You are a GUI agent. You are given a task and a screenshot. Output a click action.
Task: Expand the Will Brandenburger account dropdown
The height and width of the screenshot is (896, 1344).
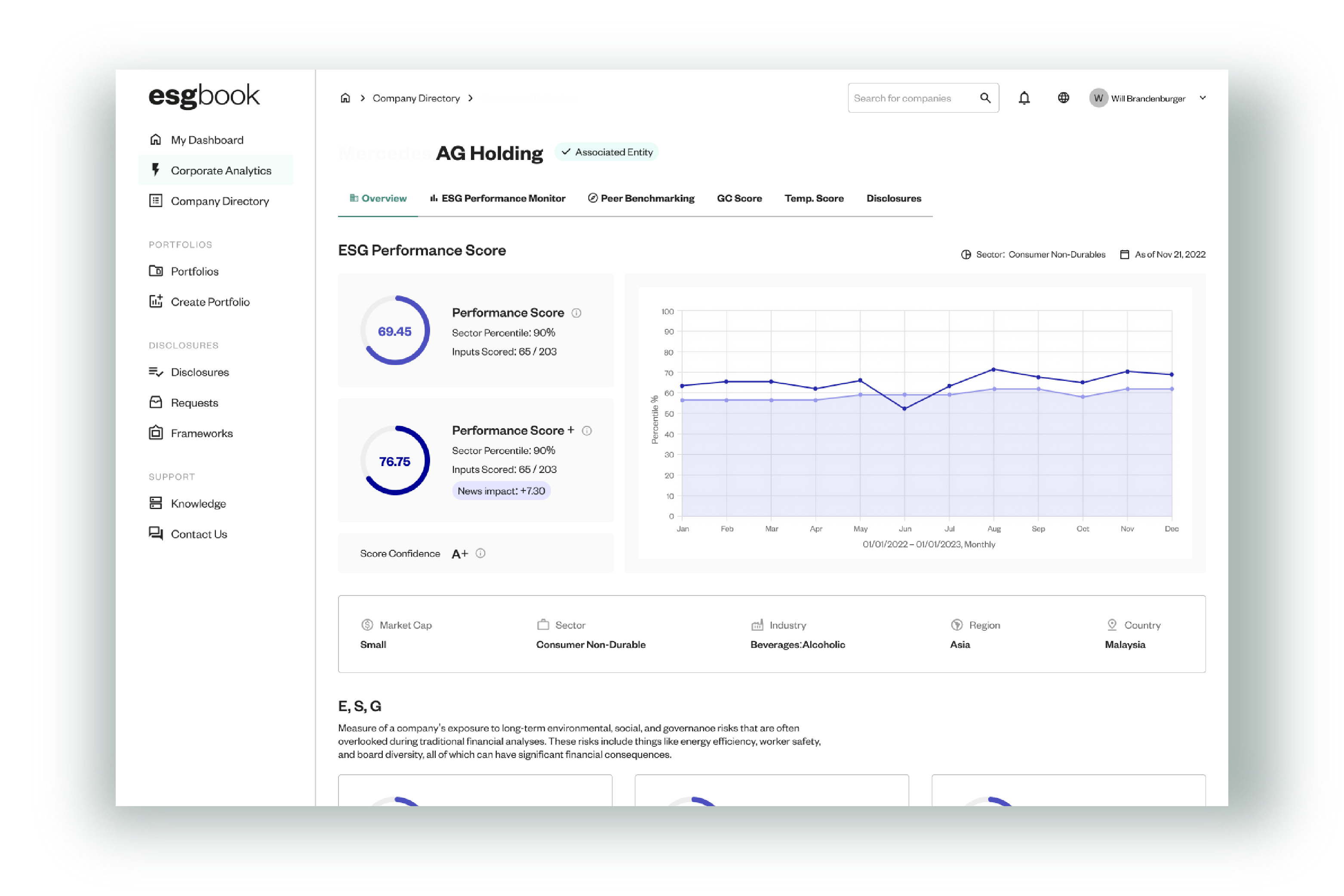1203,98
